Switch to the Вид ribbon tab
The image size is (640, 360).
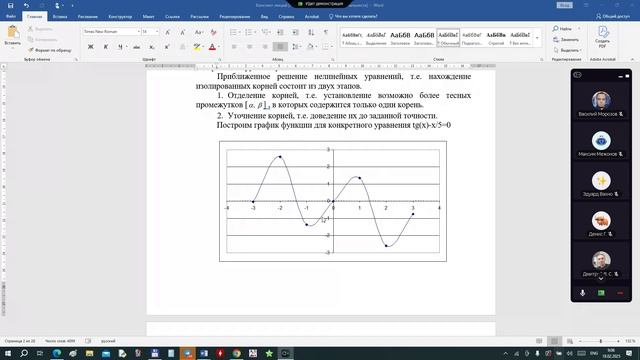pyautogui.click(x=264, y=17)
